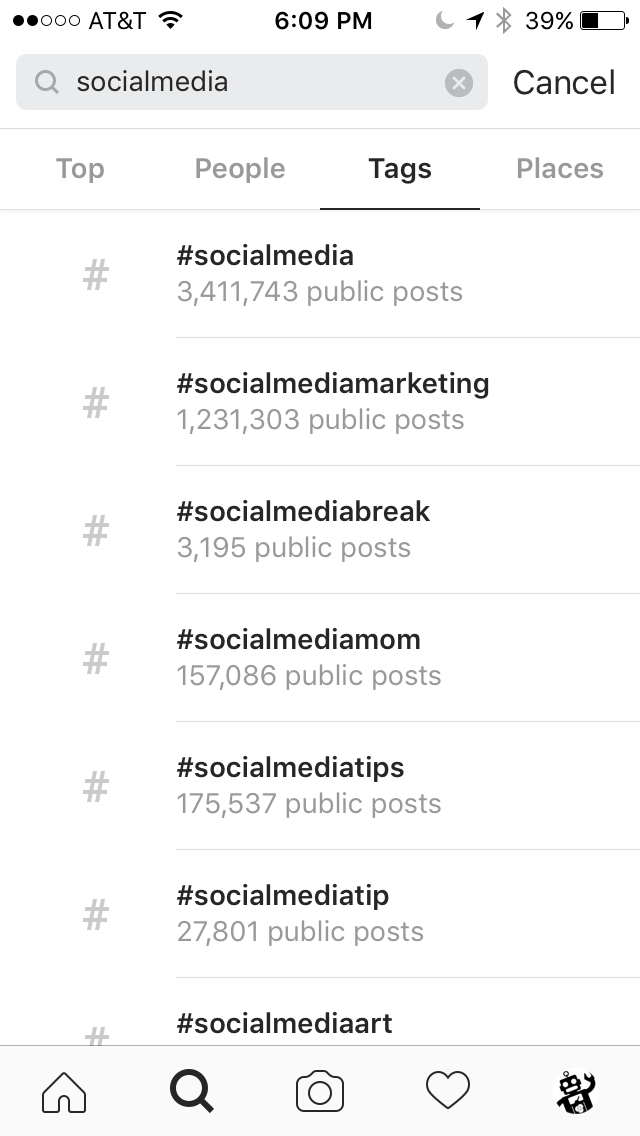The image size is (640, 1136).
Task: Clear the search text with X icon
Action: [458, 83]
